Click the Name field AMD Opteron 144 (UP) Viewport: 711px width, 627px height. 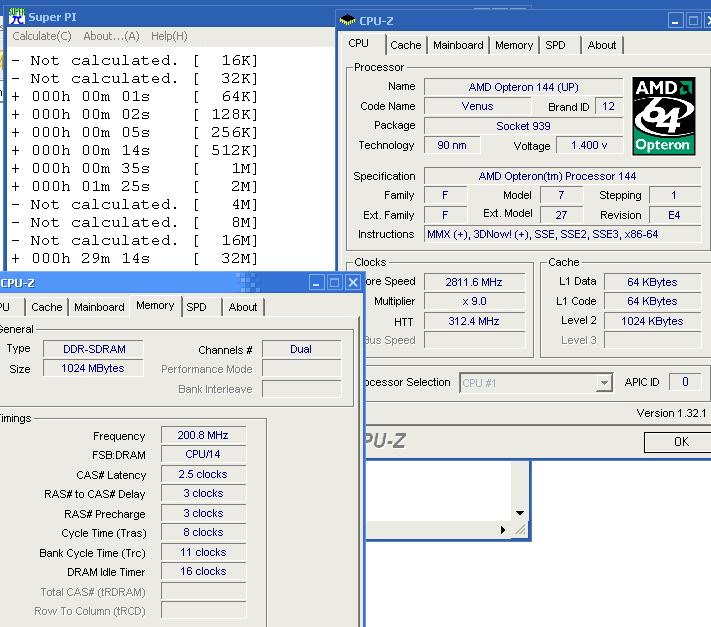[x=523, y=87]
